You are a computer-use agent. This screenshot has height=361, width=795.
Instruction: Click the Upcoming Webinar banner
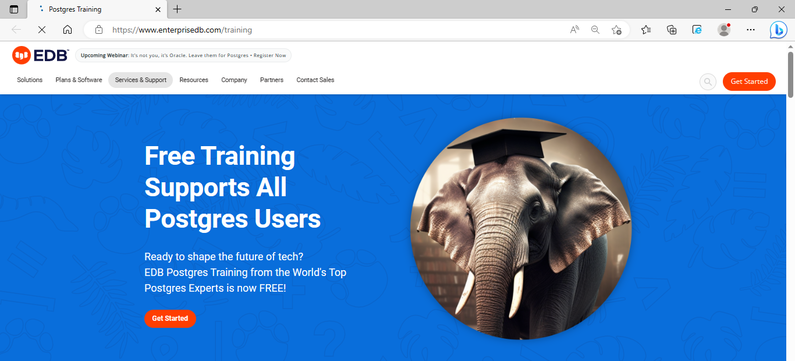pos(183,55)
